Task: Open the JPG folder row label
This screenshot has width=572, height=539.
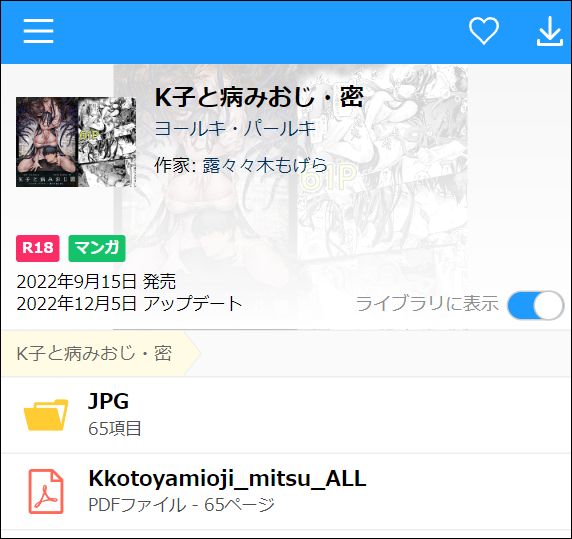Action: tap(108, 401)
